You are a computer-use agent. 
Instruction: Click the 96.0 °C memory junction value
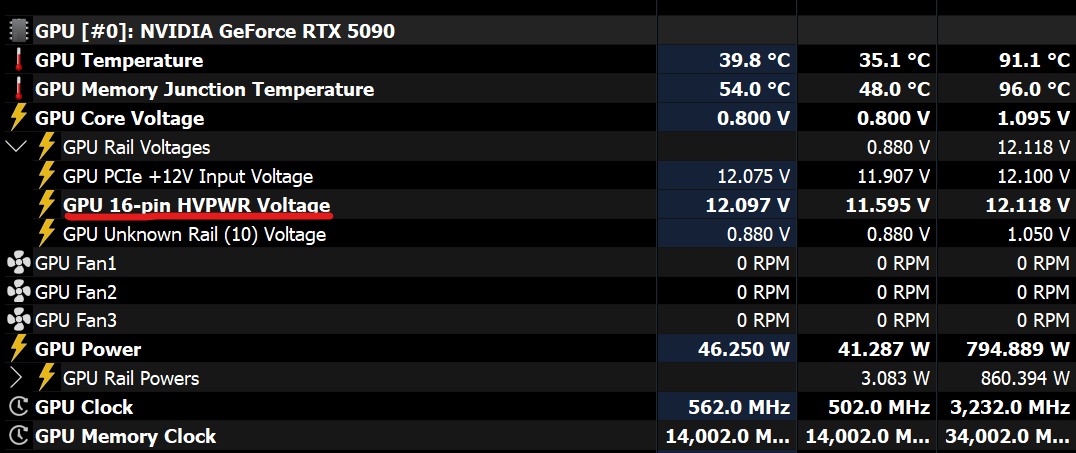click(1034, 89)
